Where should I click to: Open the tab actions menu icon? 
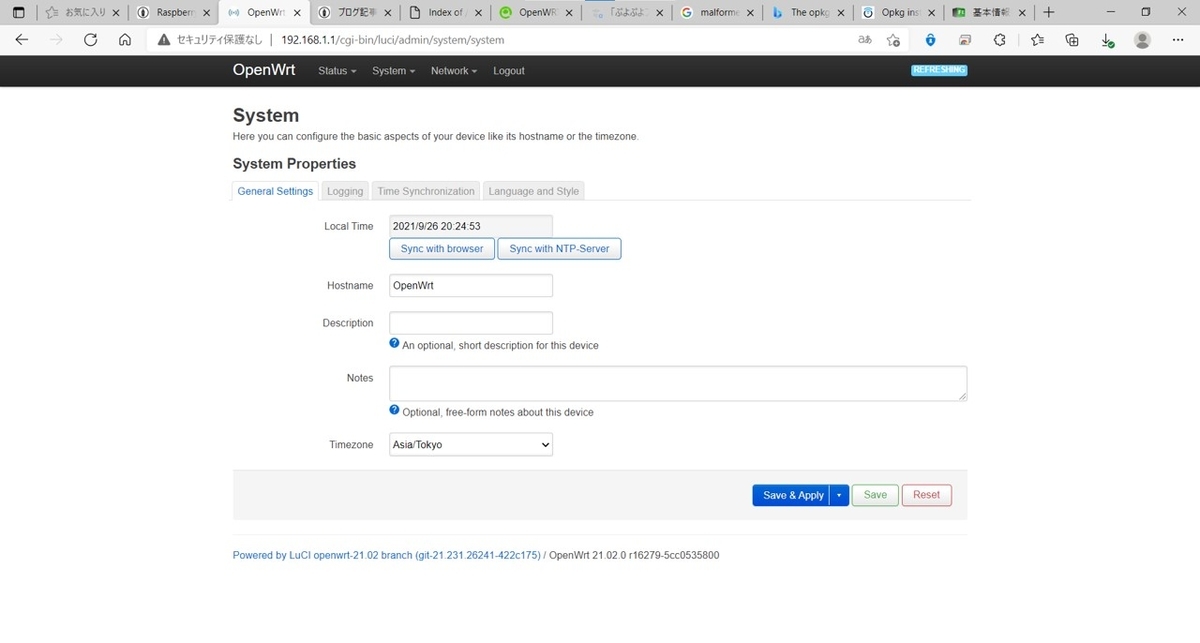click(18, 13)
